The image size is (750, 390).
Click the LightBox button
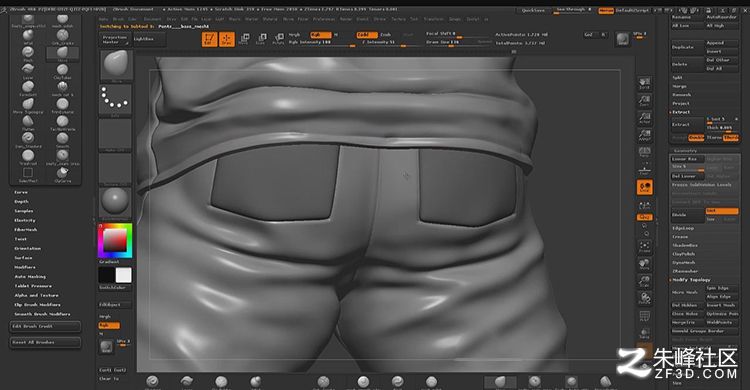point(149,39)
